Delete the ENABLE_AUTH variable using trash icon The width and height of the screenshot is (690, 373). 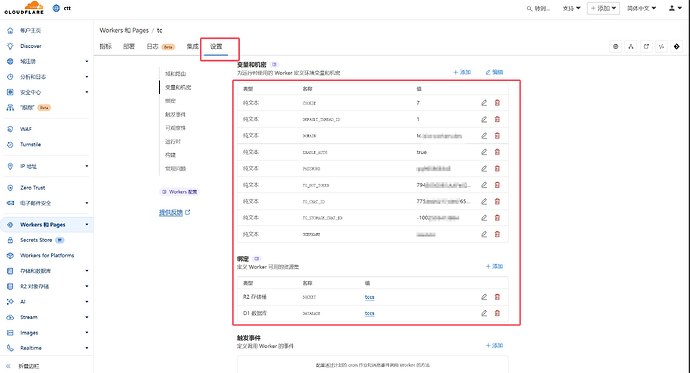pyautogui.click(x=497, y=152)
